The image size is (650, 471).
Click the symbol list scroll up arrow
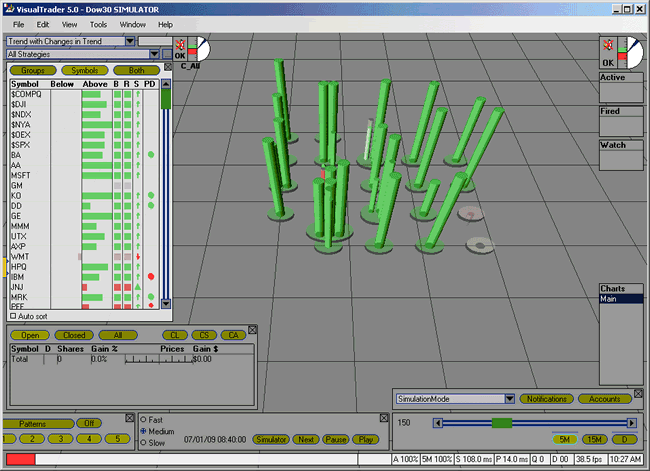[166, 84]
